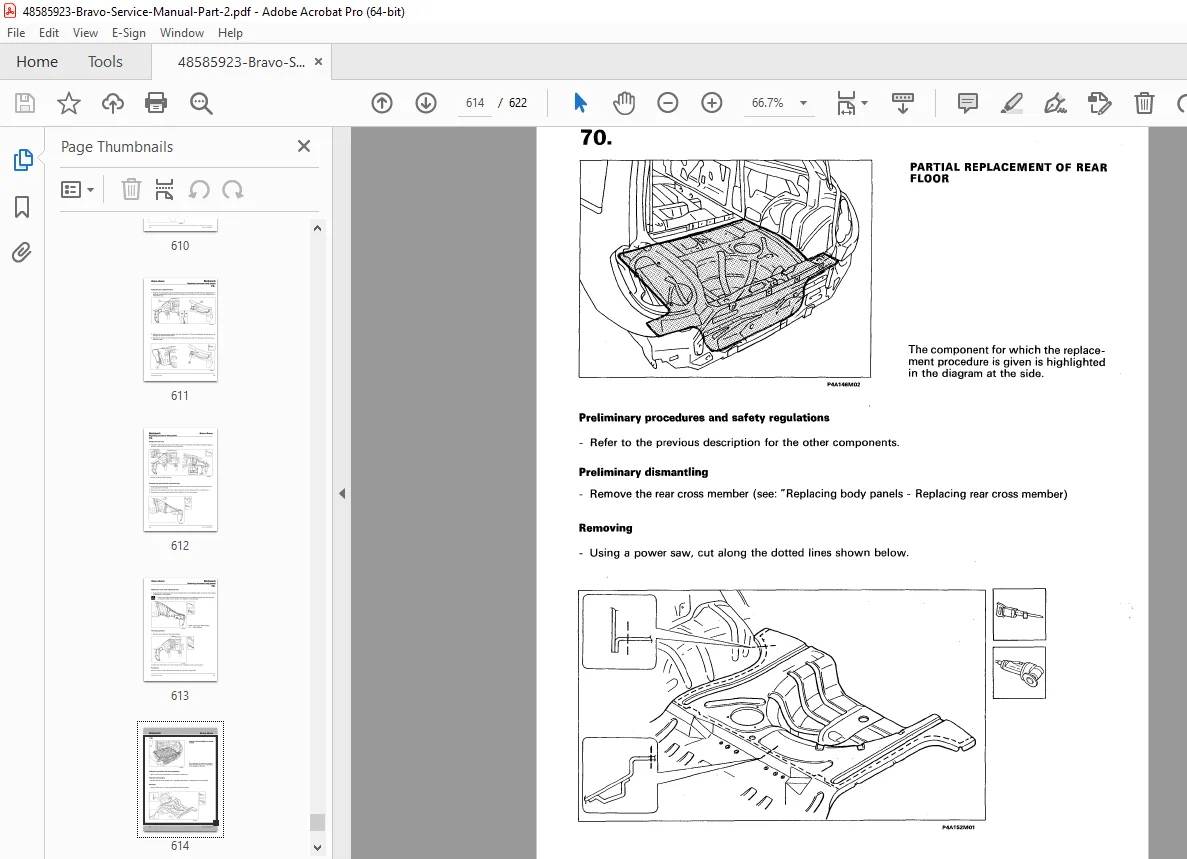Open the zoom level 66.7% dropdown
The height and width of the screenshot is (859, 1187).
(x=803, y=103)
